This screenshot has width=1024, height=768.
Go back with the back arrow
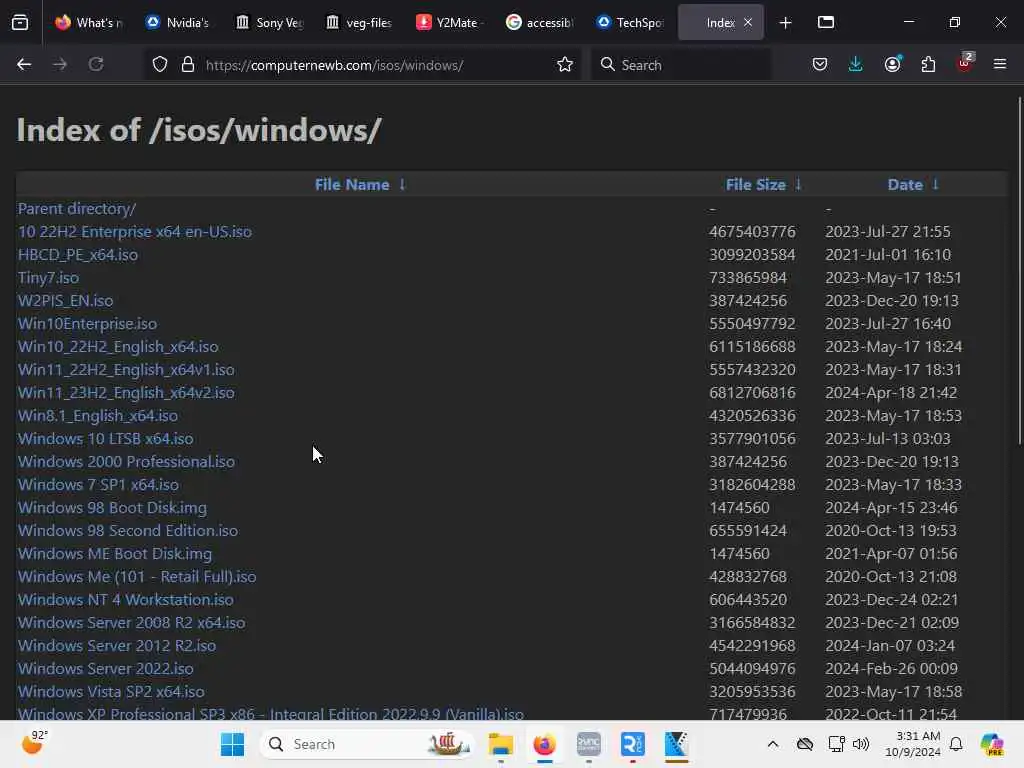pyautogui.click(x=24, y=65)
